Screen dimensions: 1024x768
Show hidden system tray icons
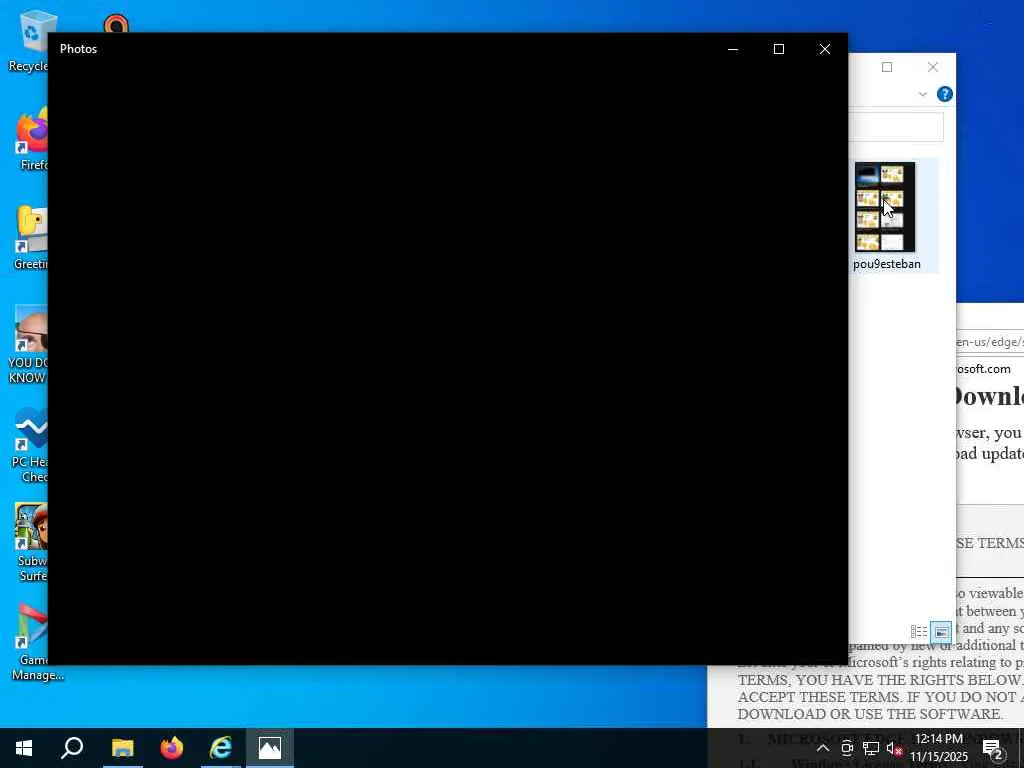[x=823, y=748]
